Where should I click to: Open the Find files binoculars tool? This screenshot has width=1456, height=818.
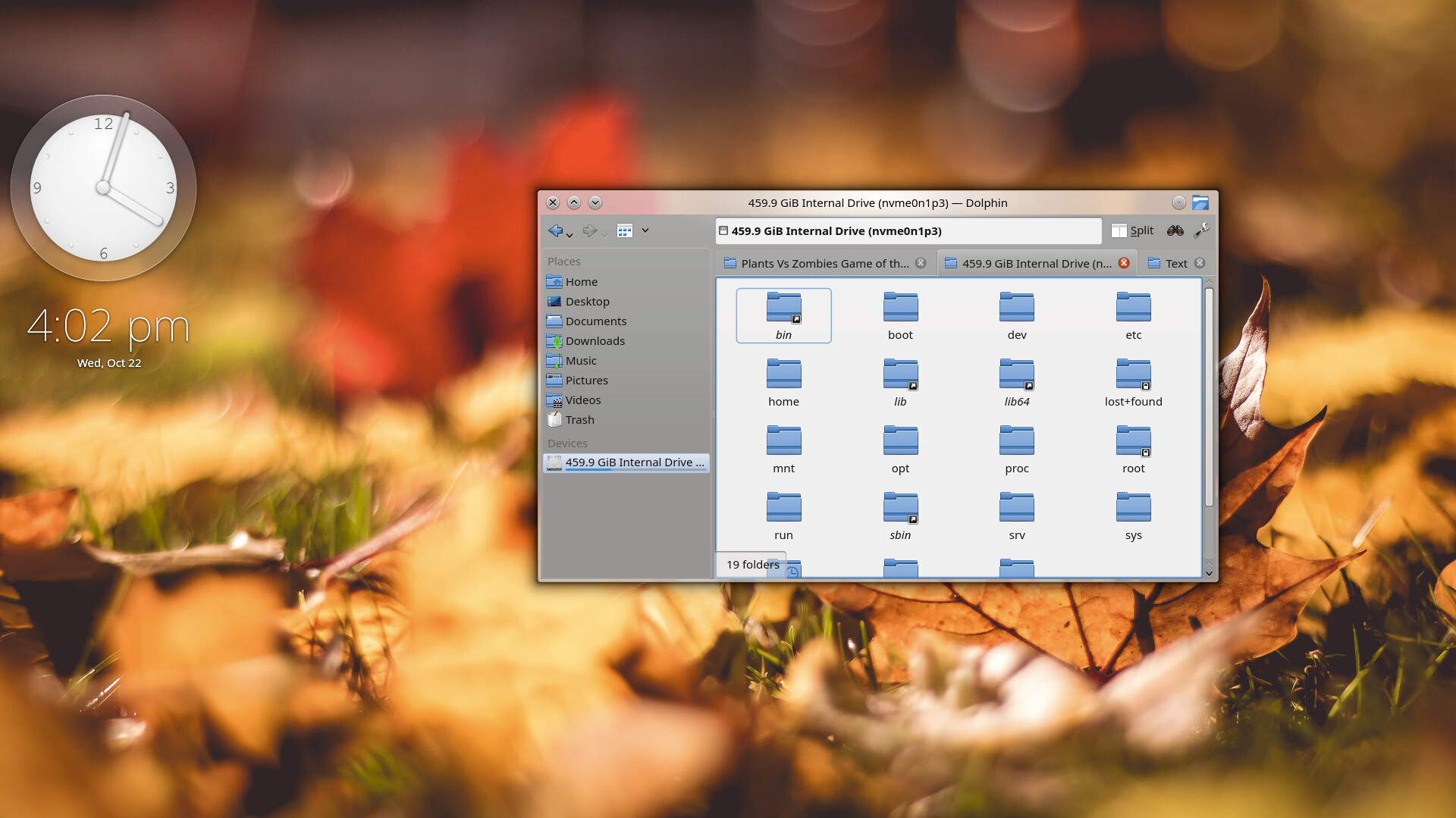pyautogui.click(x=1175, y=230)
